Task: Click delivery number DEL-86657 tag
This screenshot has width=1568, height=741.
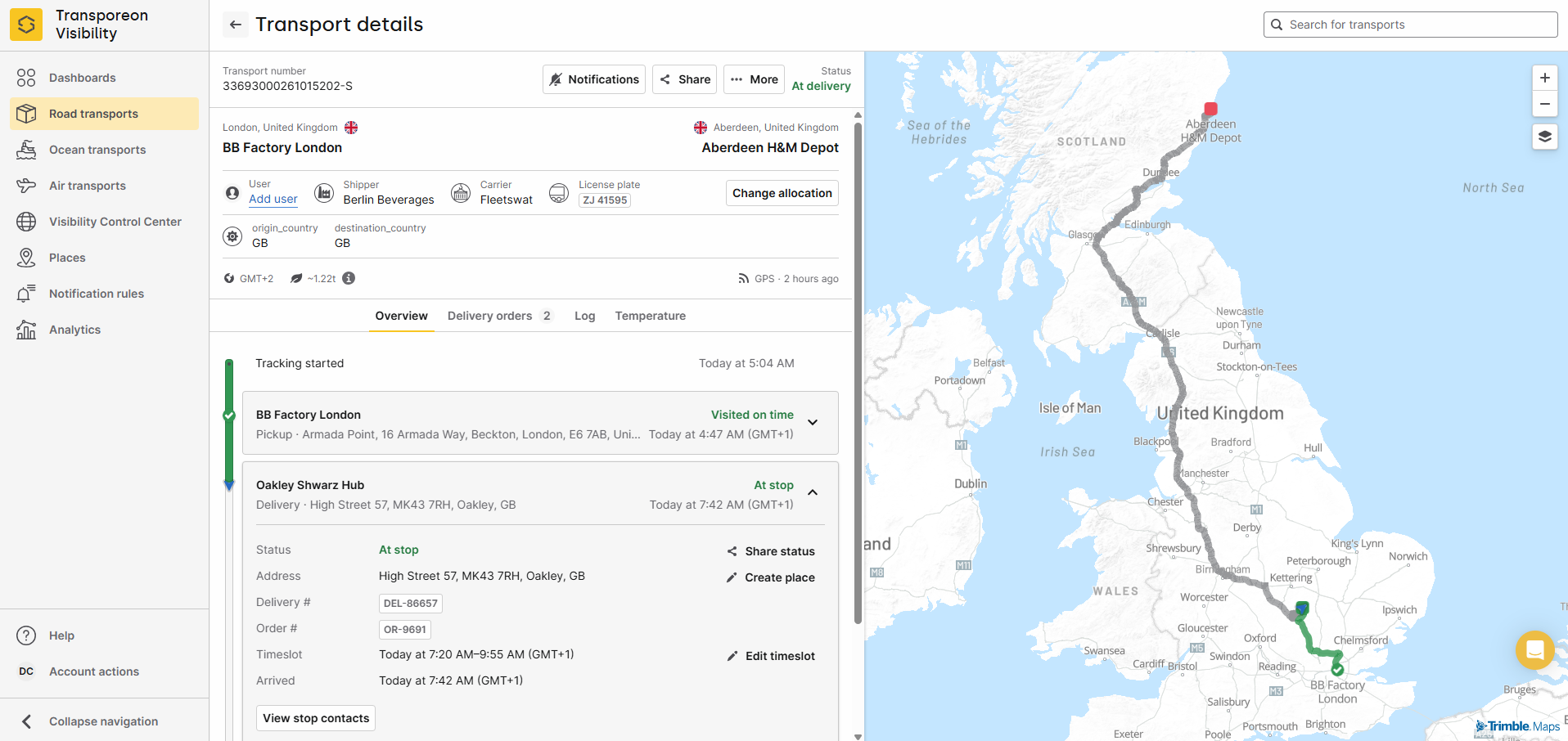Action: (x=411, y=604)
